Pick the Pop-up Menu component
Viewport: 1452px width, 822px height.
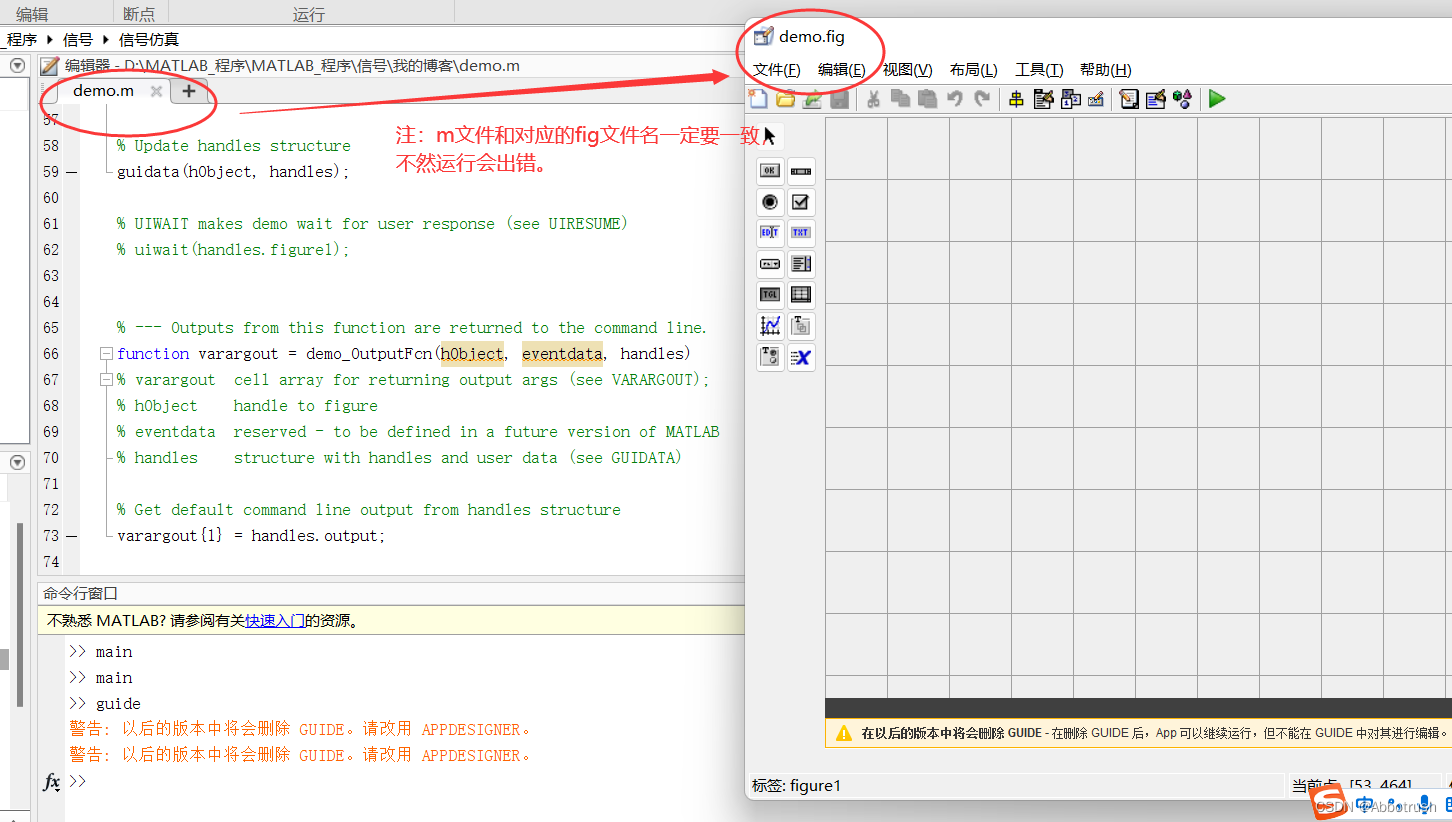770,264
